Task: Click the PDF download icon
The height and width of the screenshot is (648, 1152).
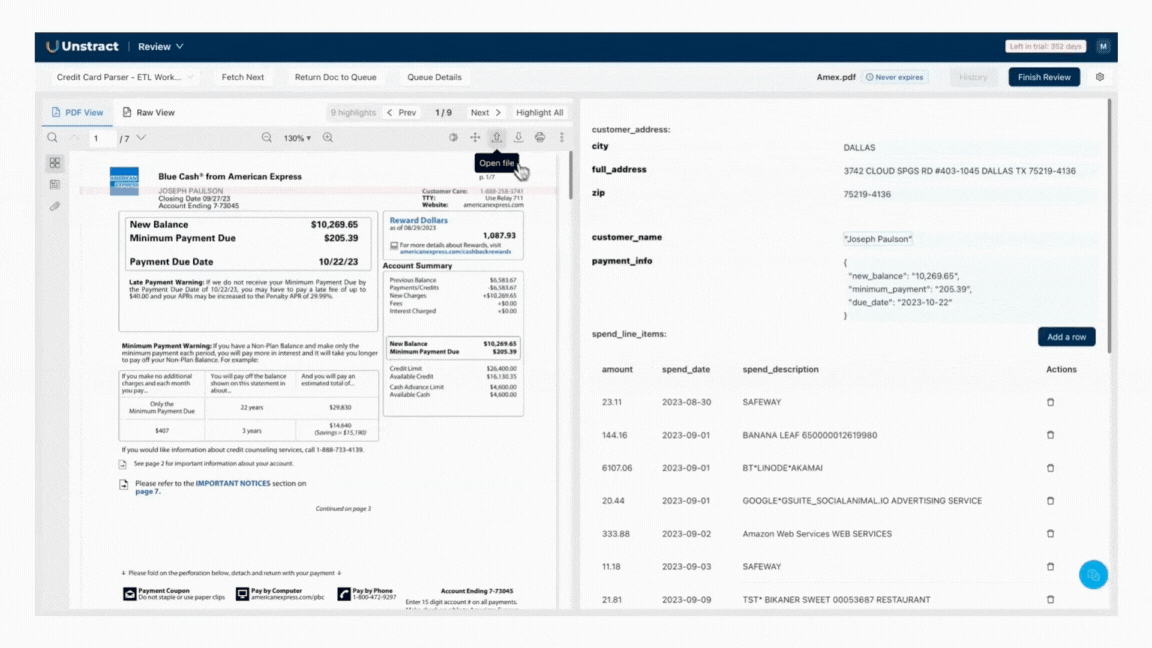Action: (x=518, y=138)
